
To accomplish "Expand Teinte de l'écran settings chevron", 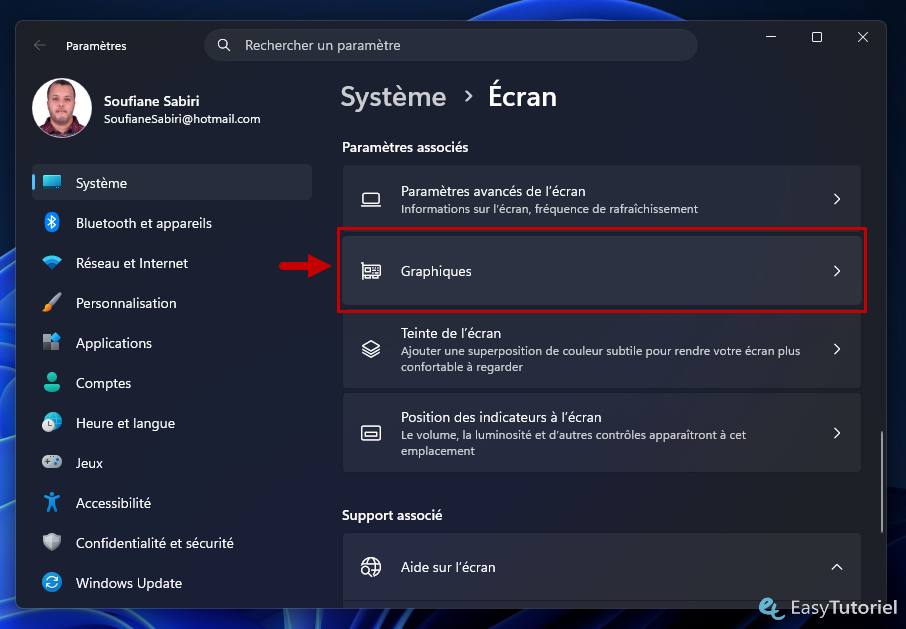I will point(837,349).
